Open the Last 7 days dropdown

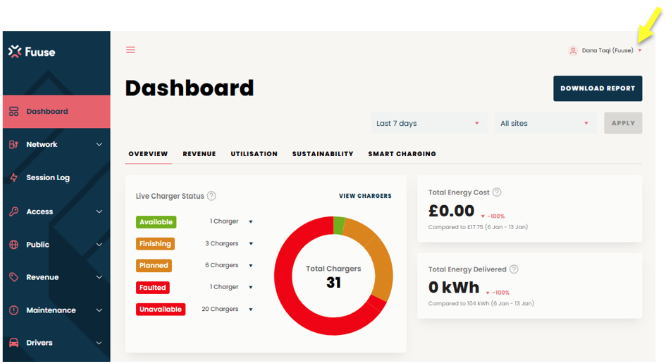[x=429, y=123]
